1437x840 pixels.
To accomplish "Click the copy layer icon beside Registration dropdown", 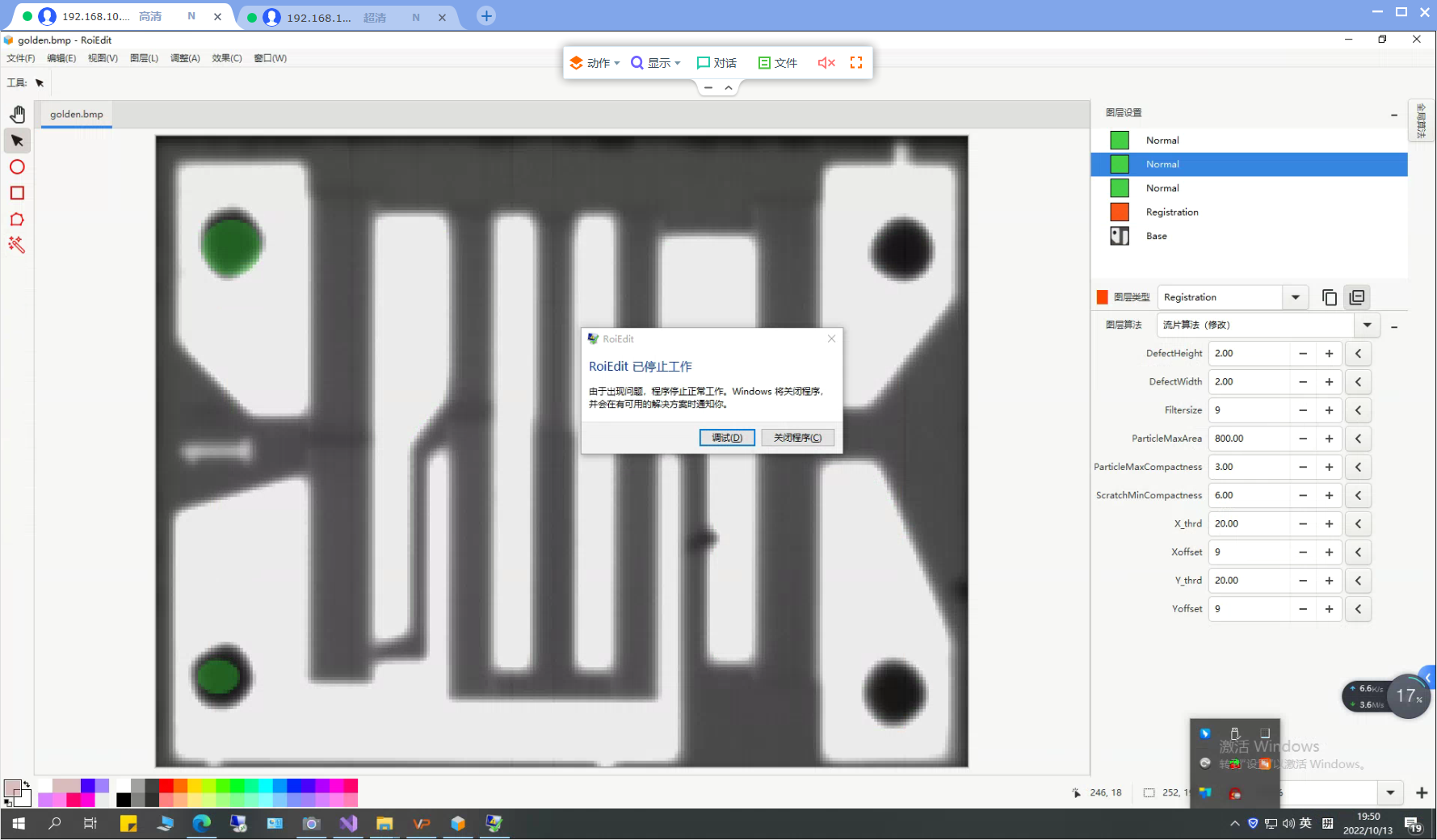I will click(x=1330, y=297).
